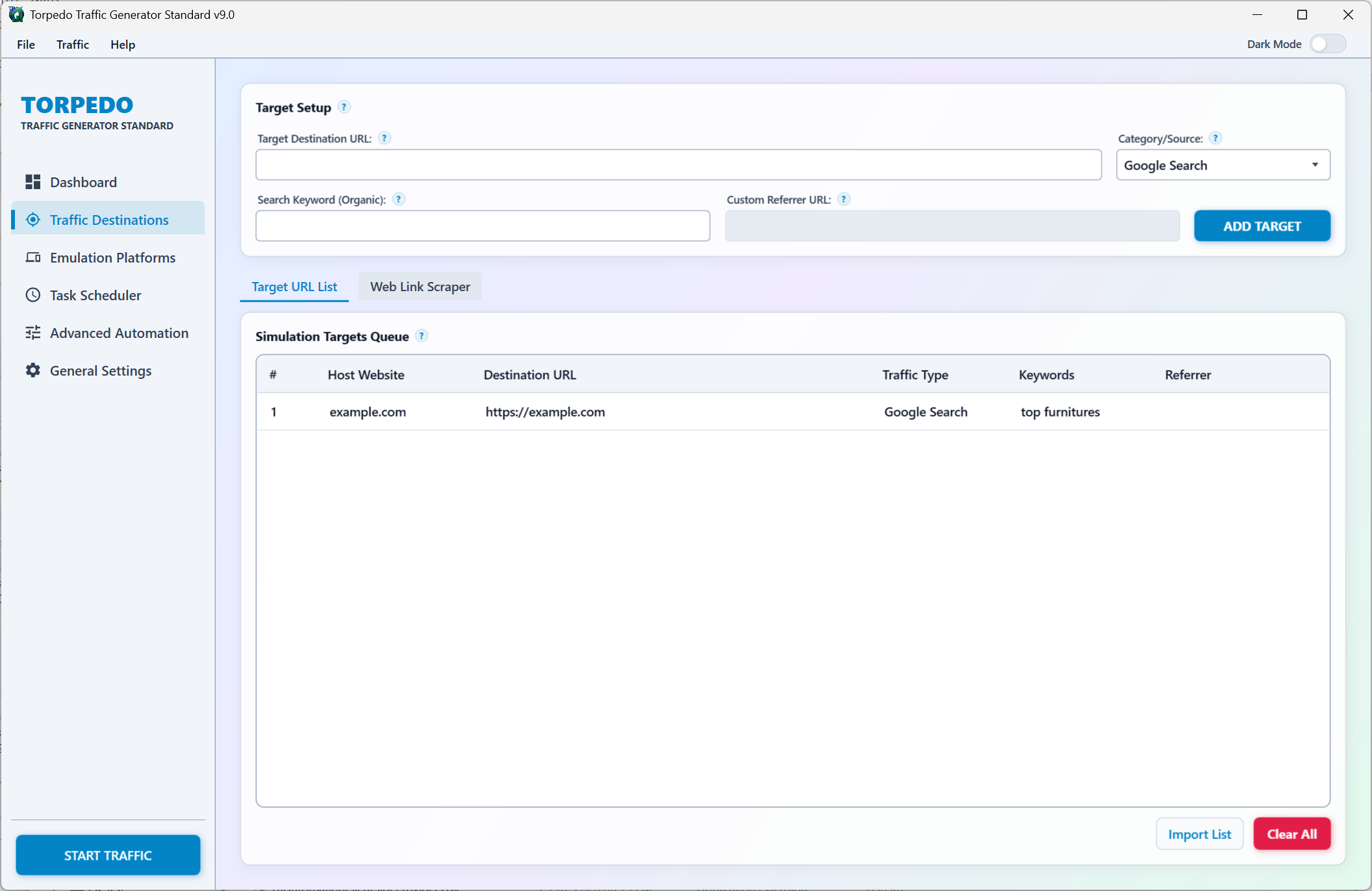
Task: Open Task Scheduler clock icon
Action: coord(33,295)
